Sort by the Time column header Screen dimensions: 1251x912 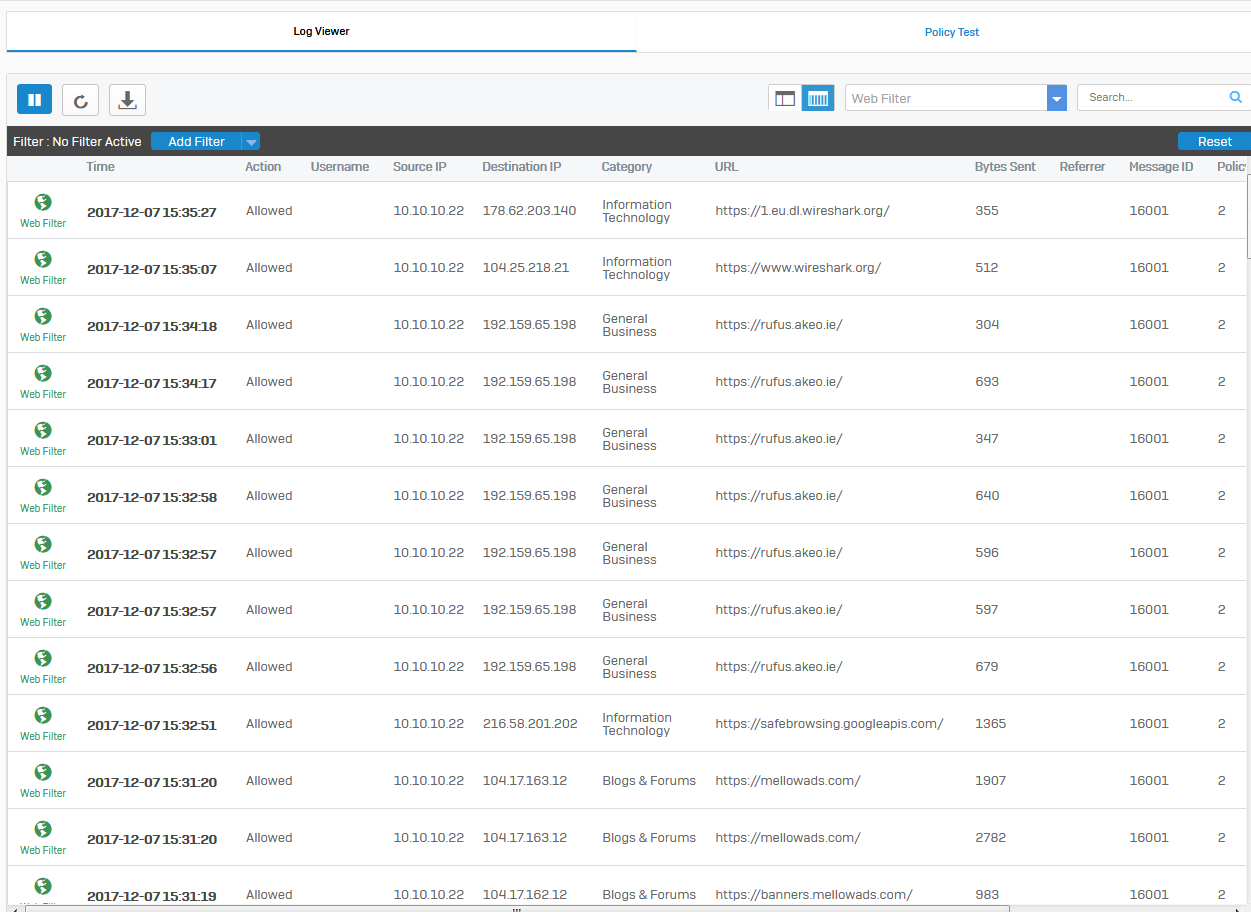click(100, 167)
